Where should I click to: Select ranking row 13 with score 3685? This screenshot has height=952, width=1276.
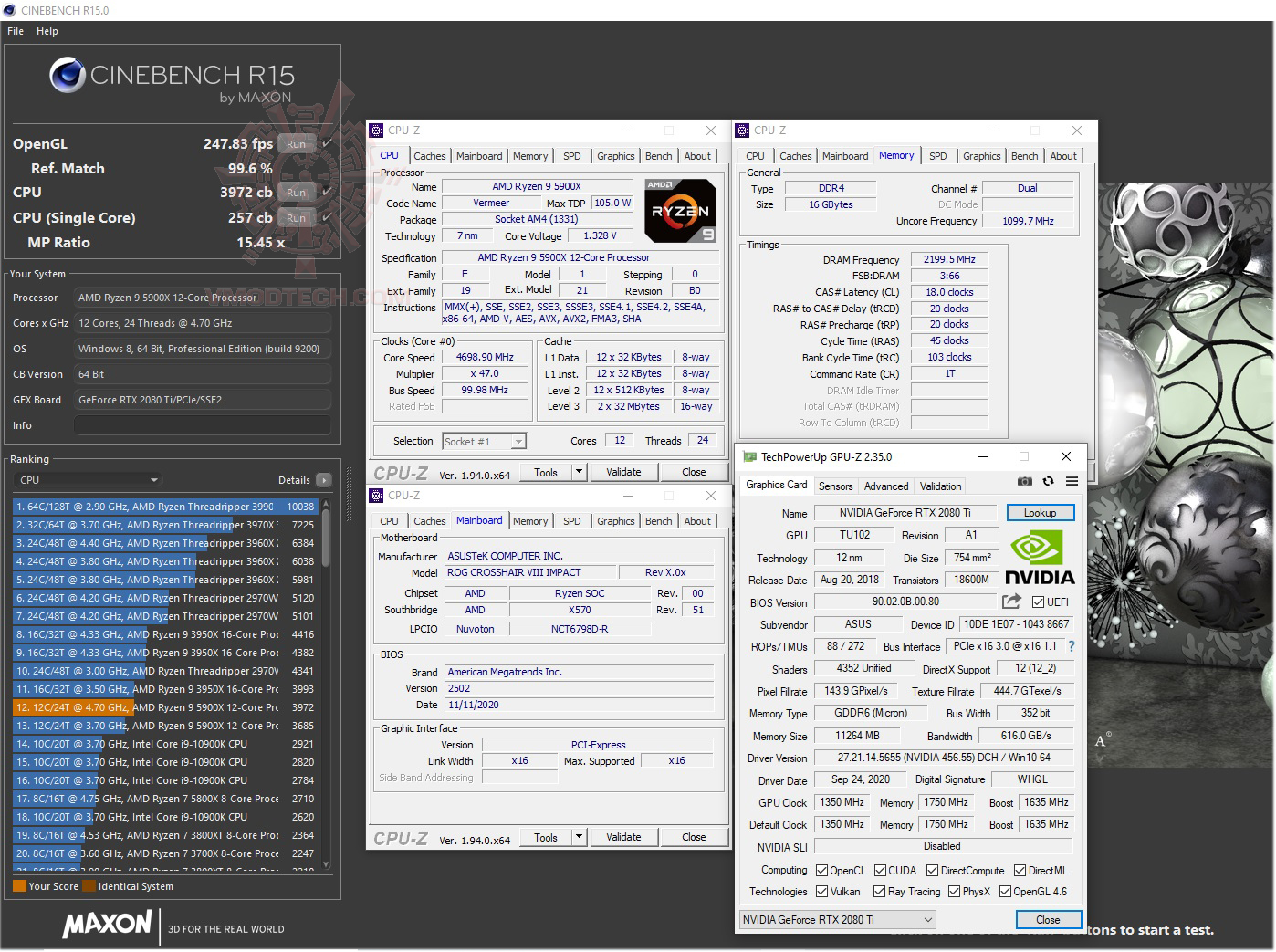click(x=164, y=726)
